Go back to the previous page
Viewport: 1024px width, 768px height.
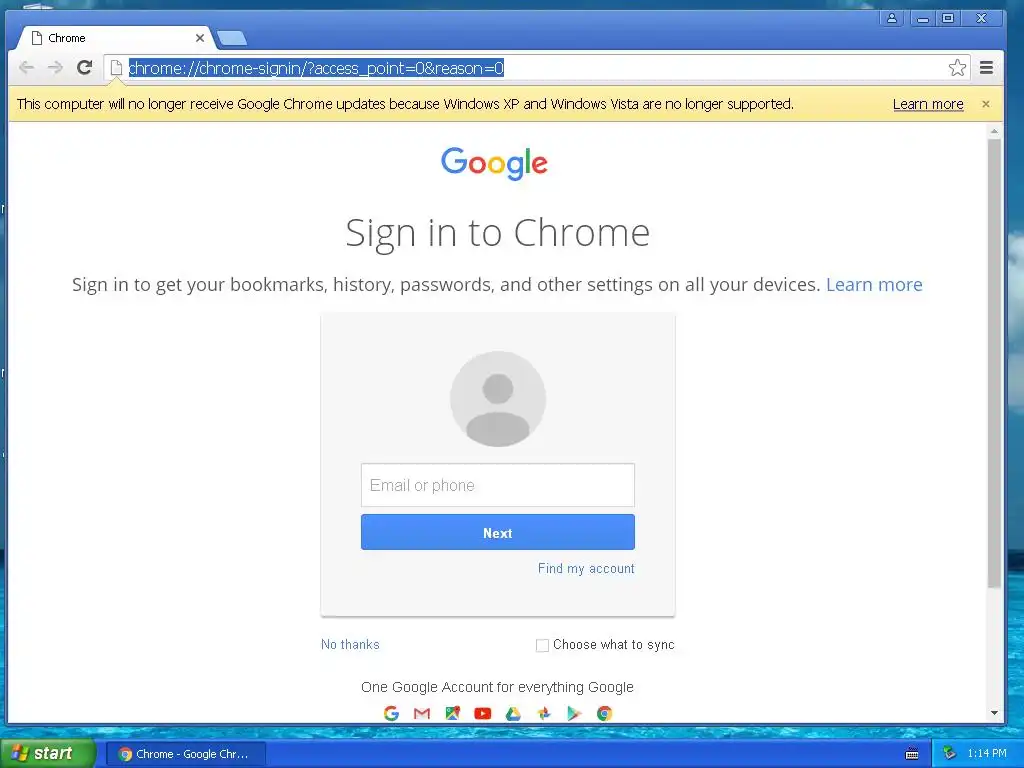[26, 67]
